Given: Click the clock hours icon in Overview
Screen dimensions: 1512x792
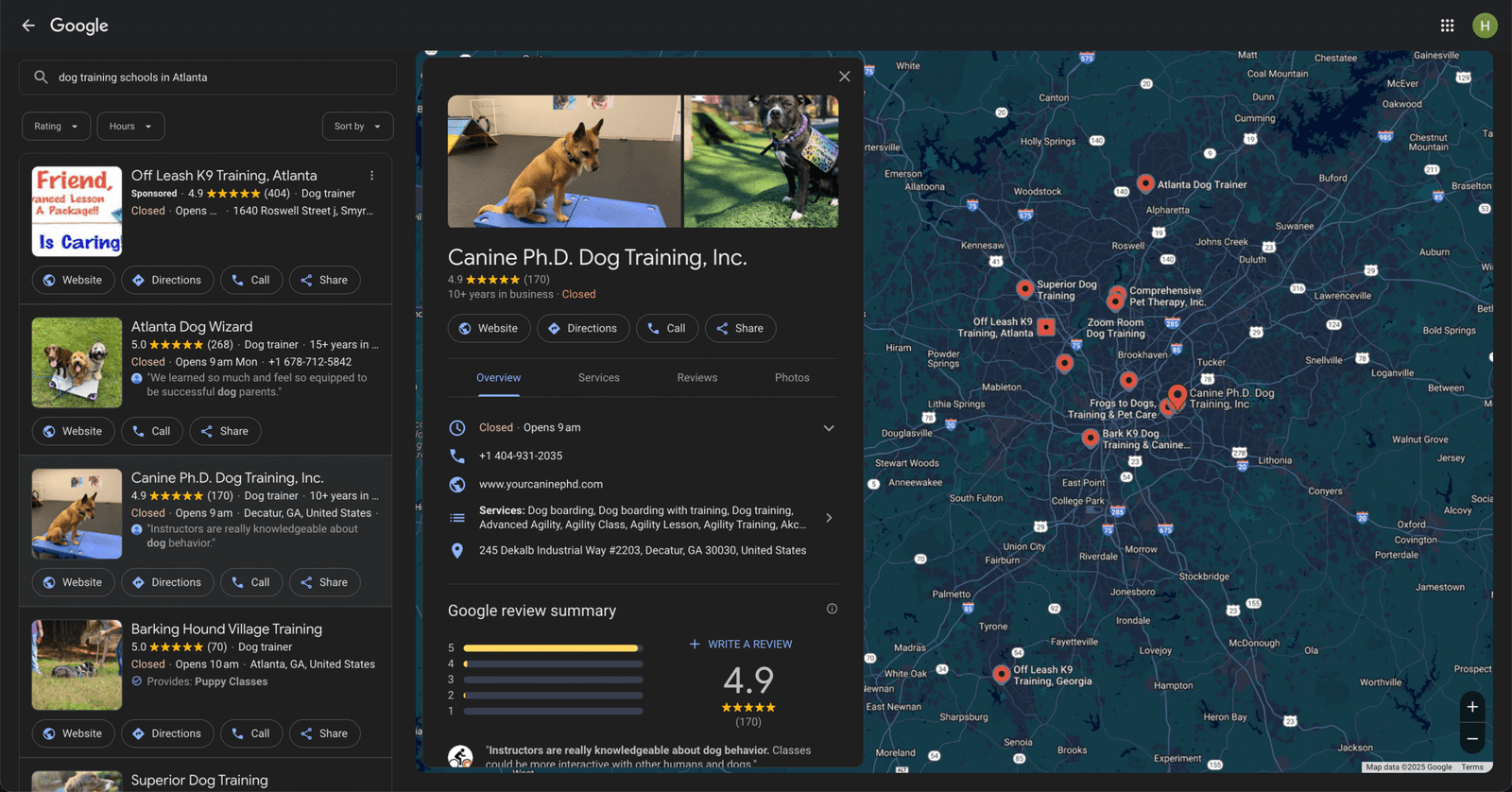Looking at the screenshot, I should coord(457,428).
